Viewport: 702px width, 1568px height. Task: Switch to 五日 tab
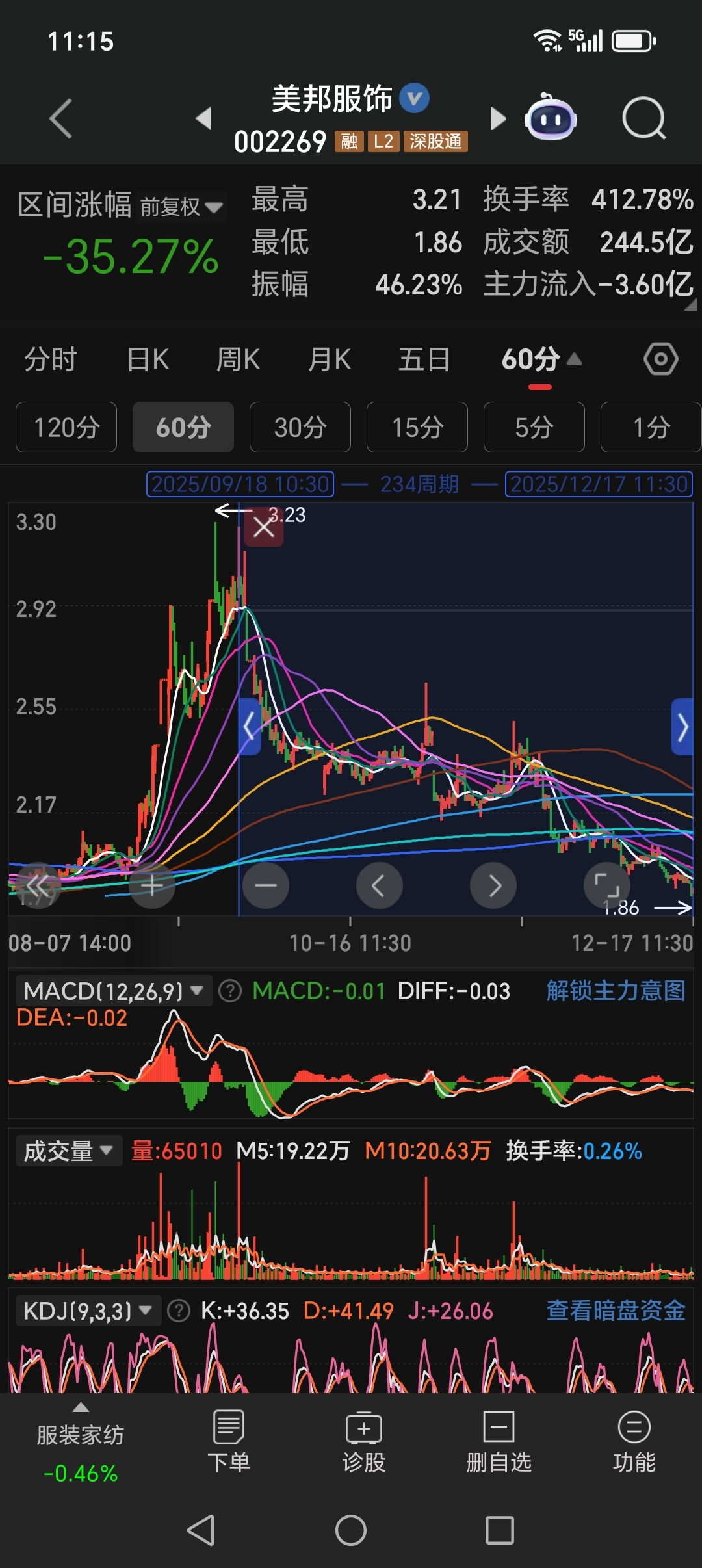pos(424,359)
